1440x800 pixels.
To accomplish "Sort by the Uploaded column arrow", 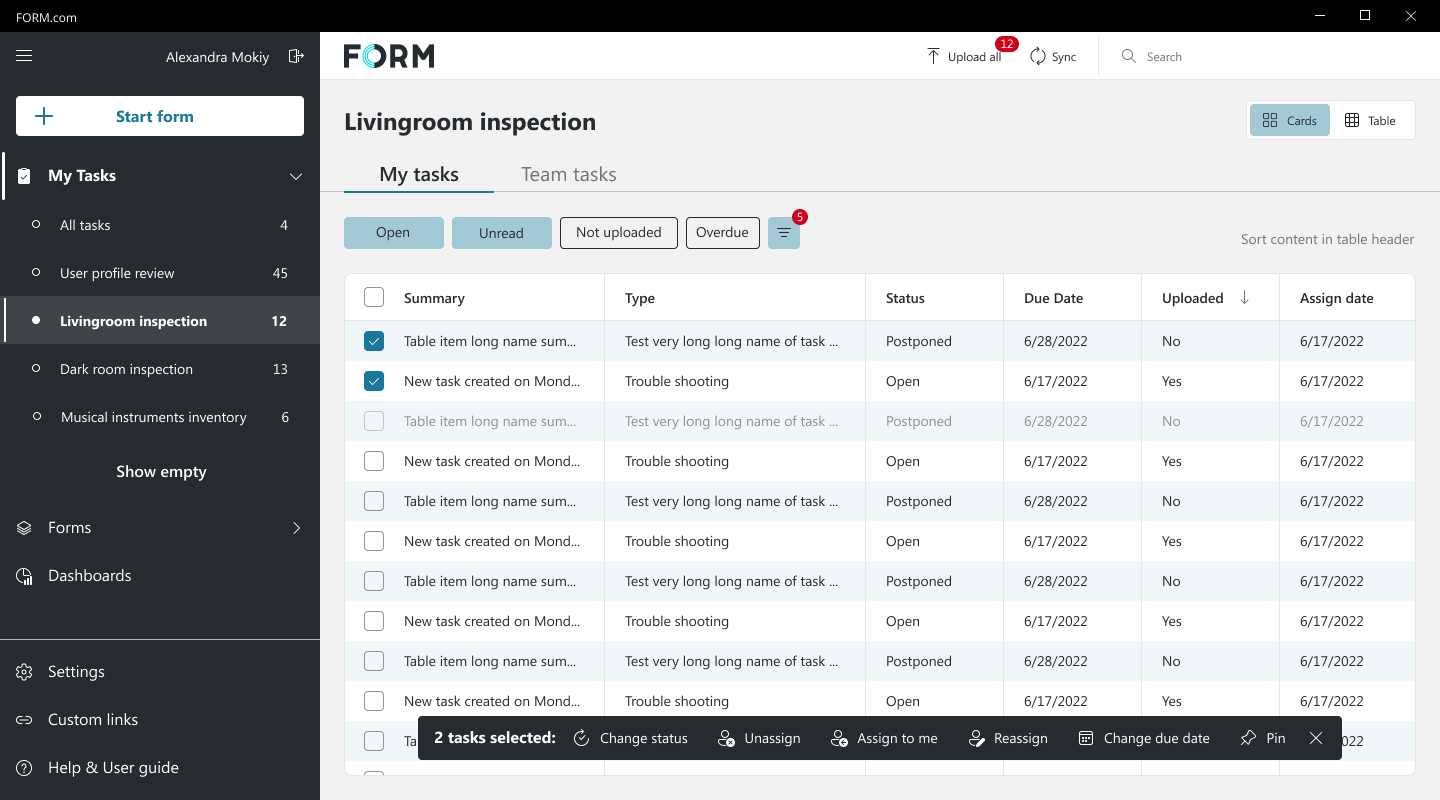I will click(1244, 297).
